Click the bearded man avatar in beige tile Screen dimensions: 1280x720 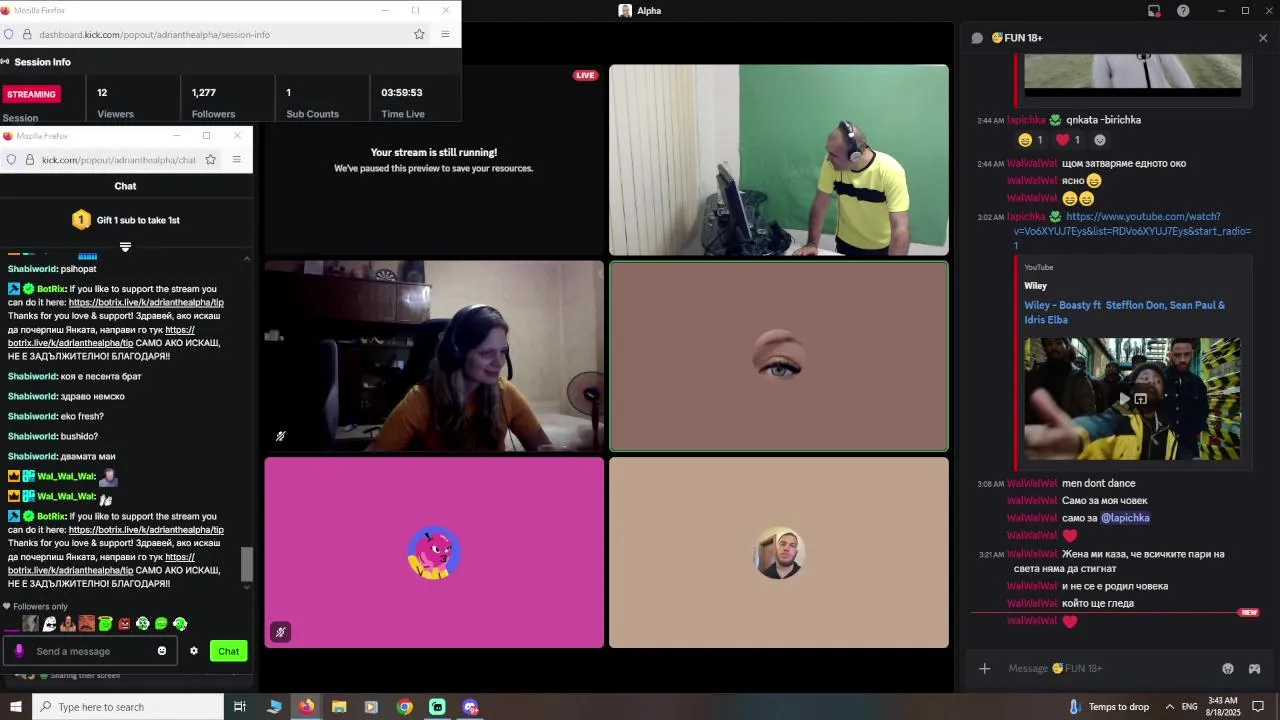click(x=779, y=552)
